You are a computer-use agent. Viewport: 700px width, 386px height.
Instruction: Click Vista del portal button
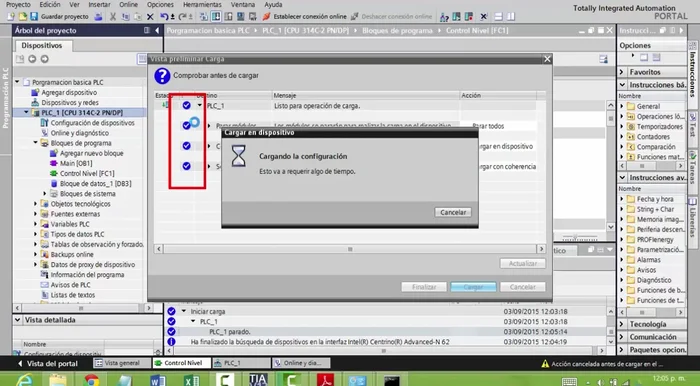(48, 364)
